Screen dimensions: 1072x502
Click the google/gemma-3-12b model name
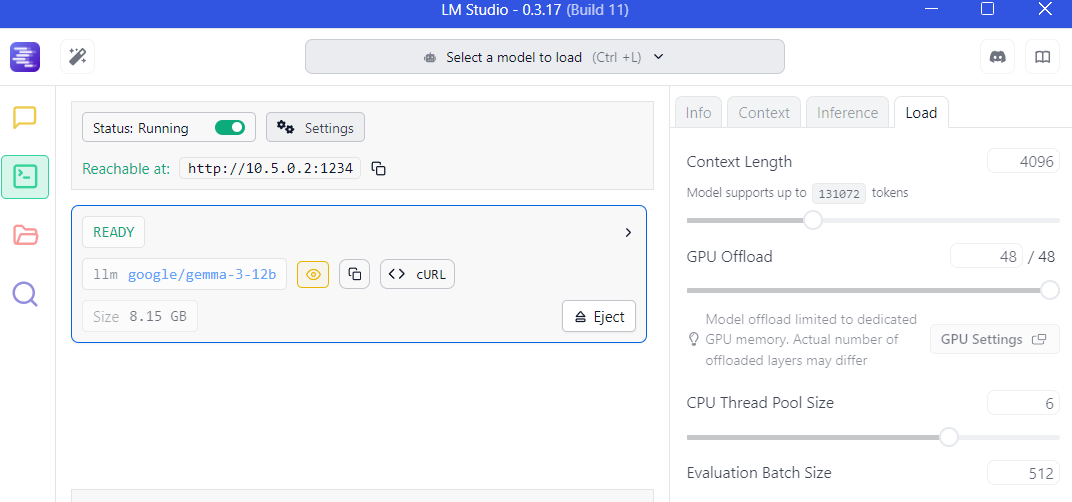tap(202, 274)
